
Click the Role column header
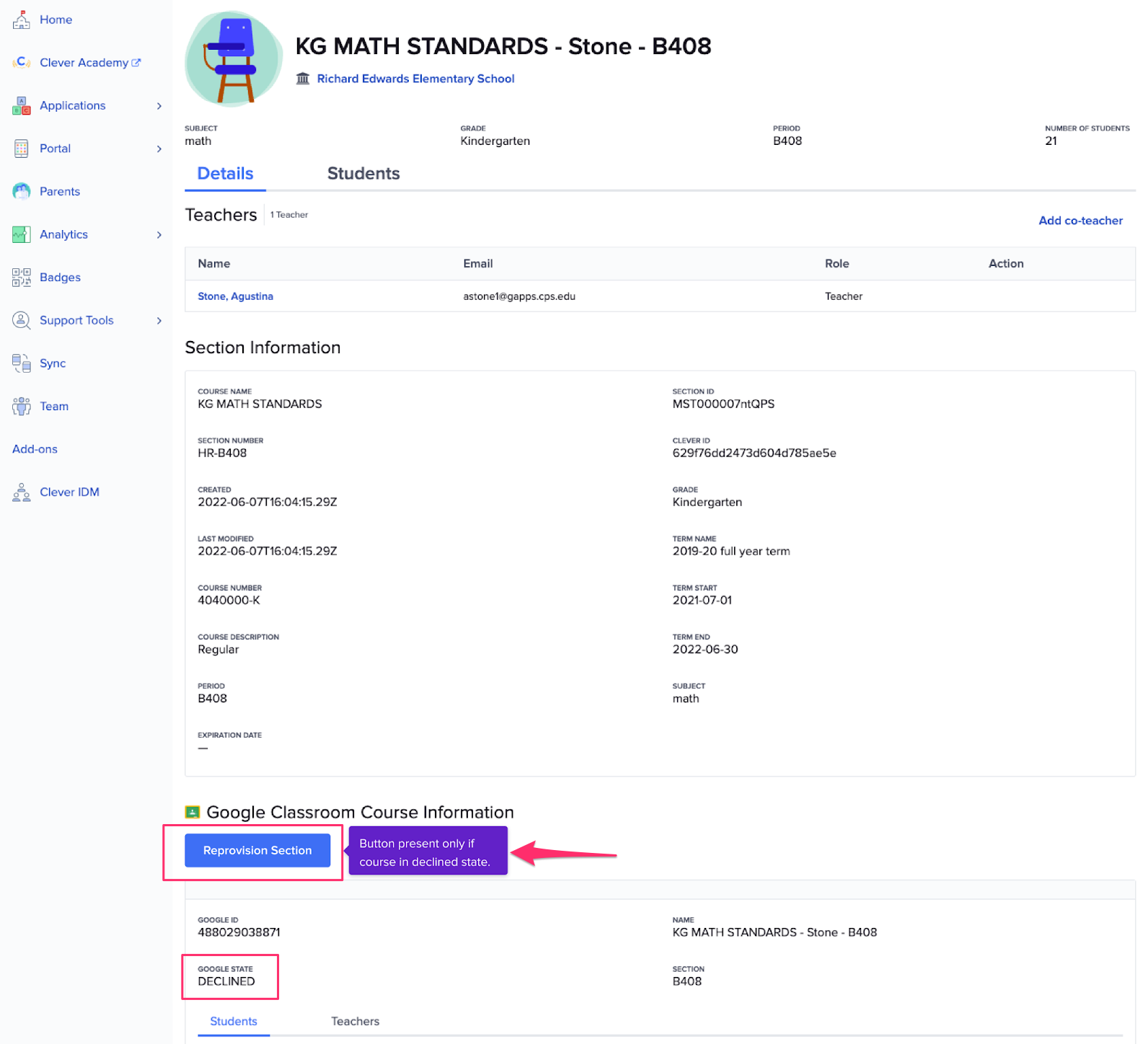point(836,264)
